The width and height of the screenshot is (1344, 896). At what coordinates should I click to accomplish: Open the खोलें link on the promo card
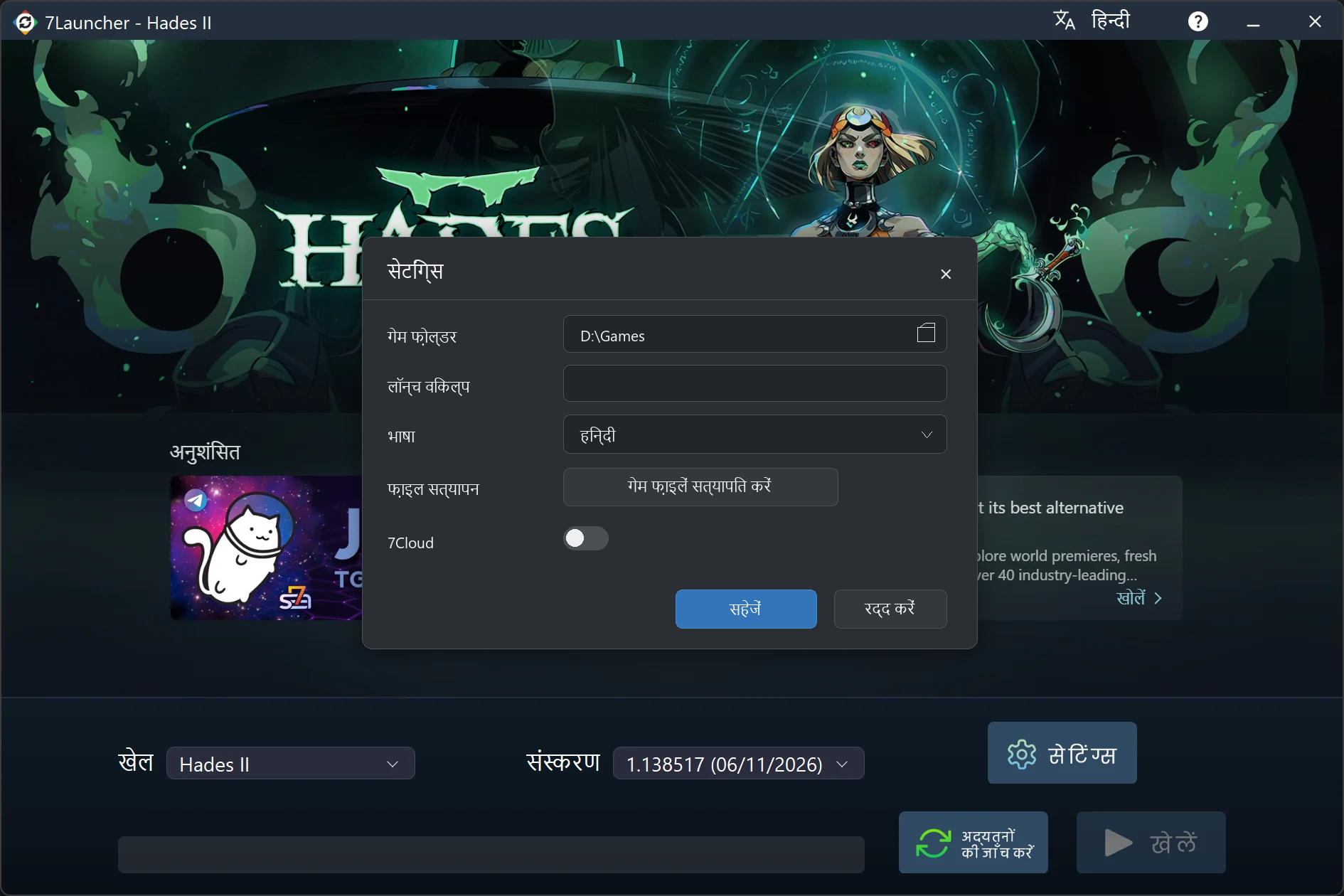(1131, 598)
